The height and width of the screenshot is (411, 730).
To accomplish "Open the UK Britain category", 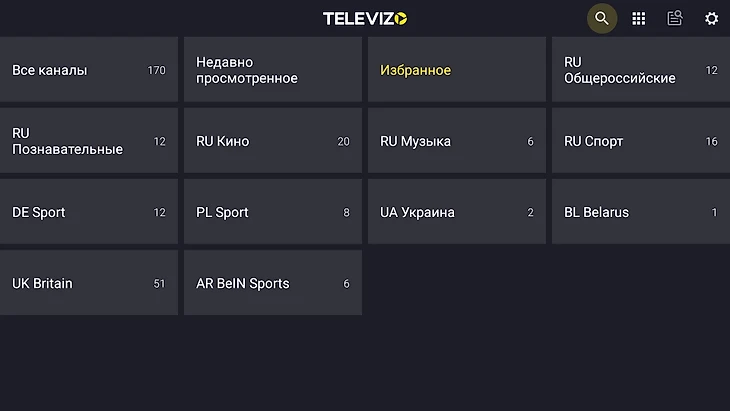I will tap(88, 283).
